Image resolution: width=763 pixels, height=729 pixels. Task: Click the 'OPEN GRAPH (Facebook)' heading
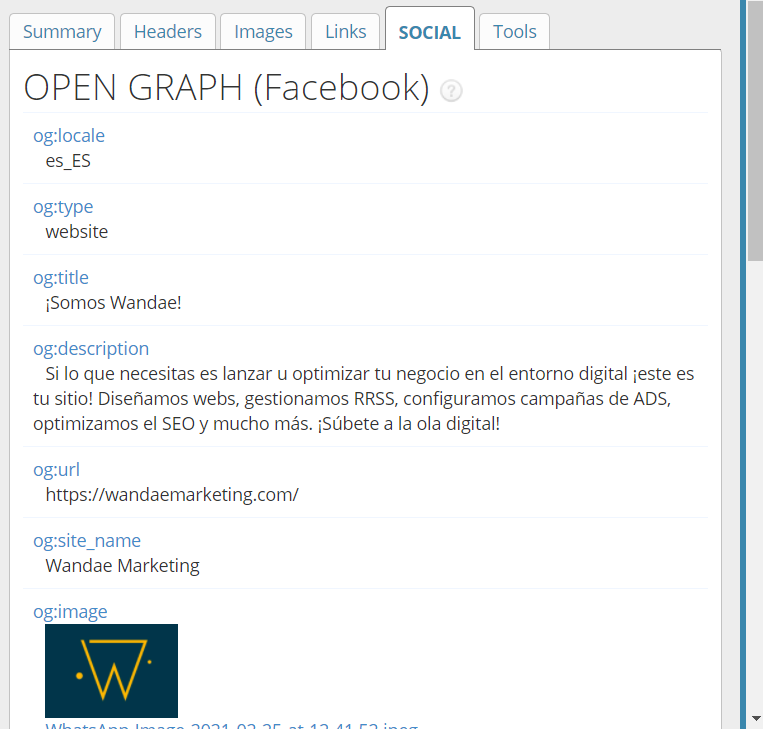pyautogui.click(x=227, y=88)
